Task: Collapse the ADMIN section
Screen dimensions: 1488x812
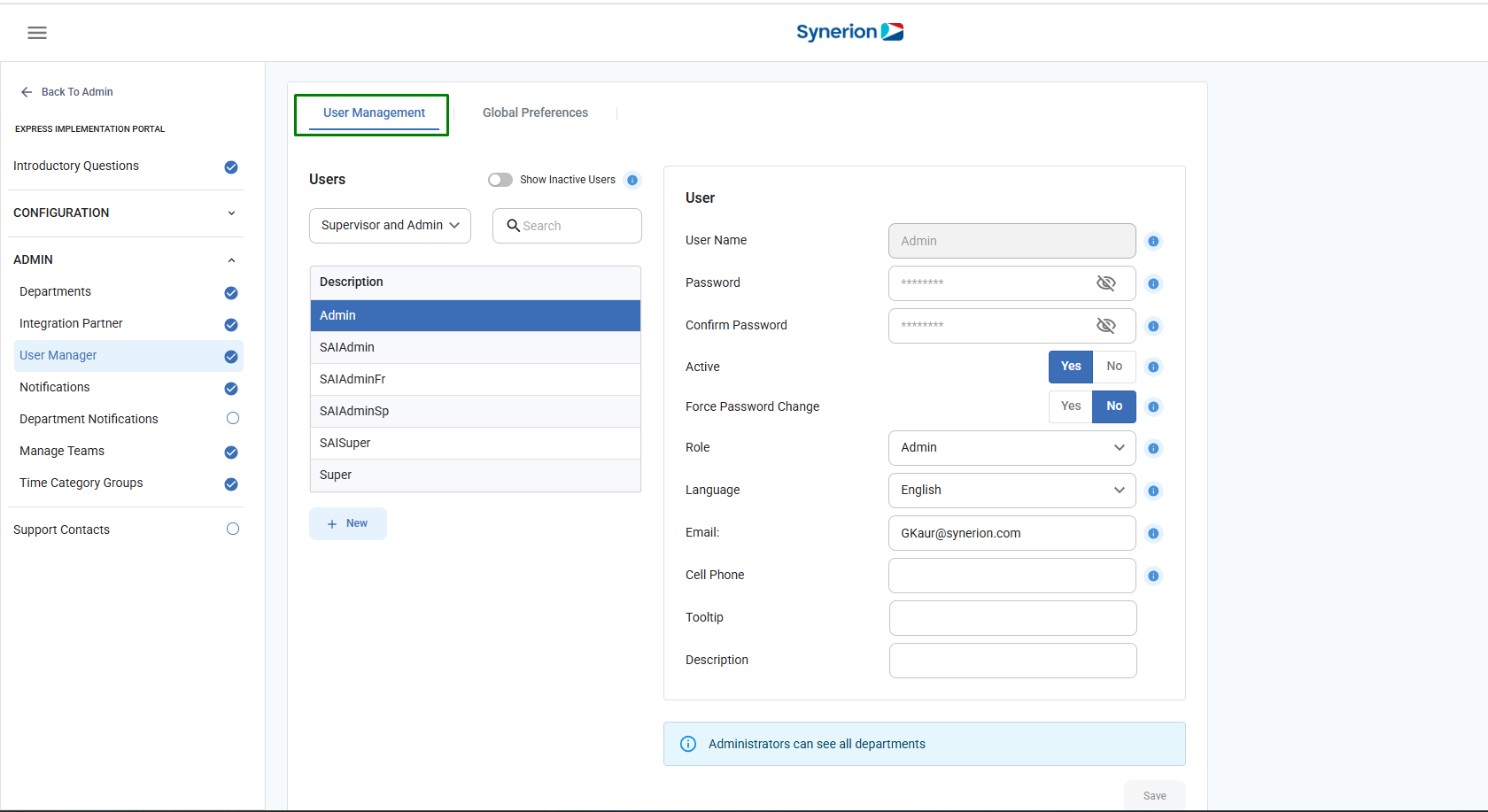Action: pos(125,260)
